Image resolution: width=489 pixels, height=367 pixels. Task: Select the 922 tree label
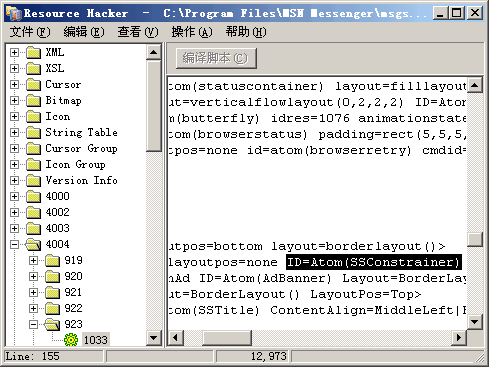point(73,309)
